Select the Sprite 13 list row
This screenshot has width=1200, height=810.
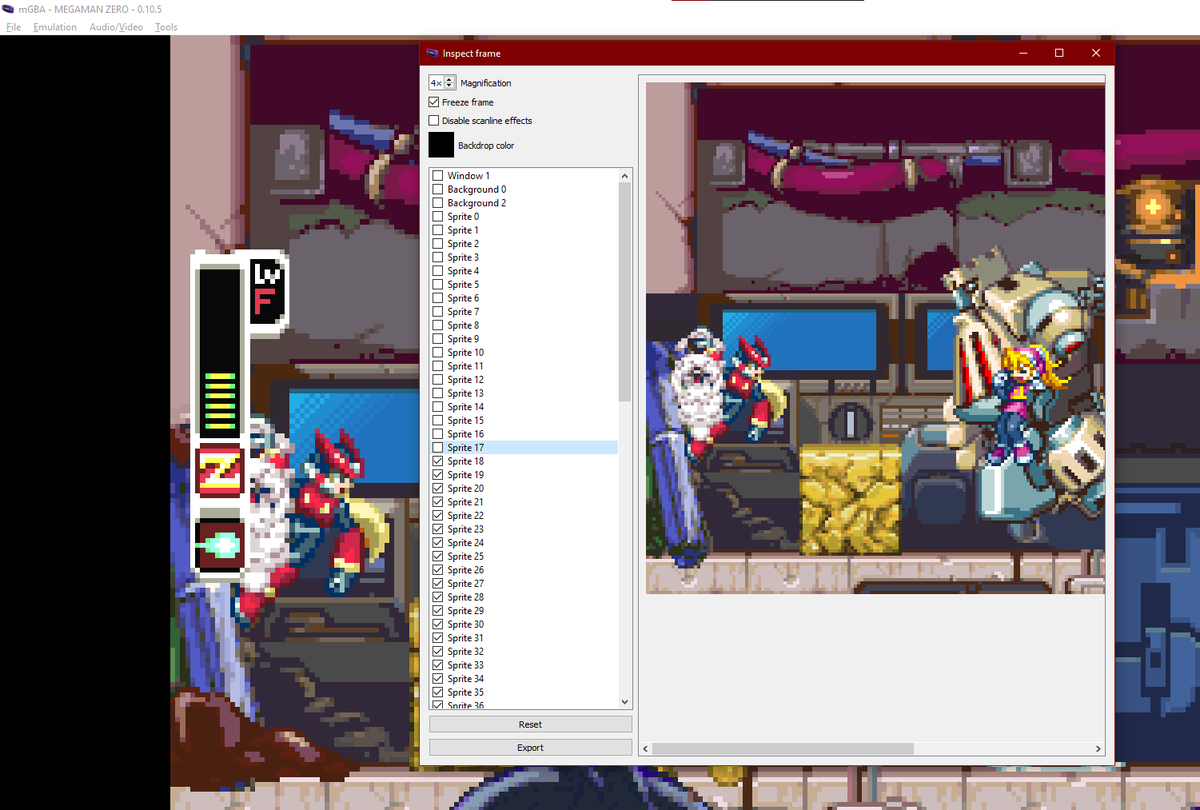coord(524,393)
